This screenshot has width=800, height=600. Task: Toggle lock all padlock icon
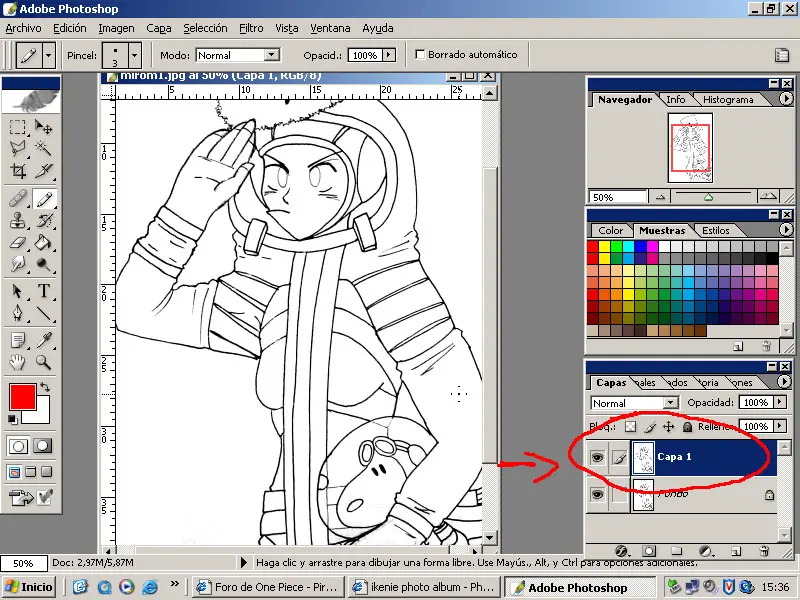[x=687, y=427]
